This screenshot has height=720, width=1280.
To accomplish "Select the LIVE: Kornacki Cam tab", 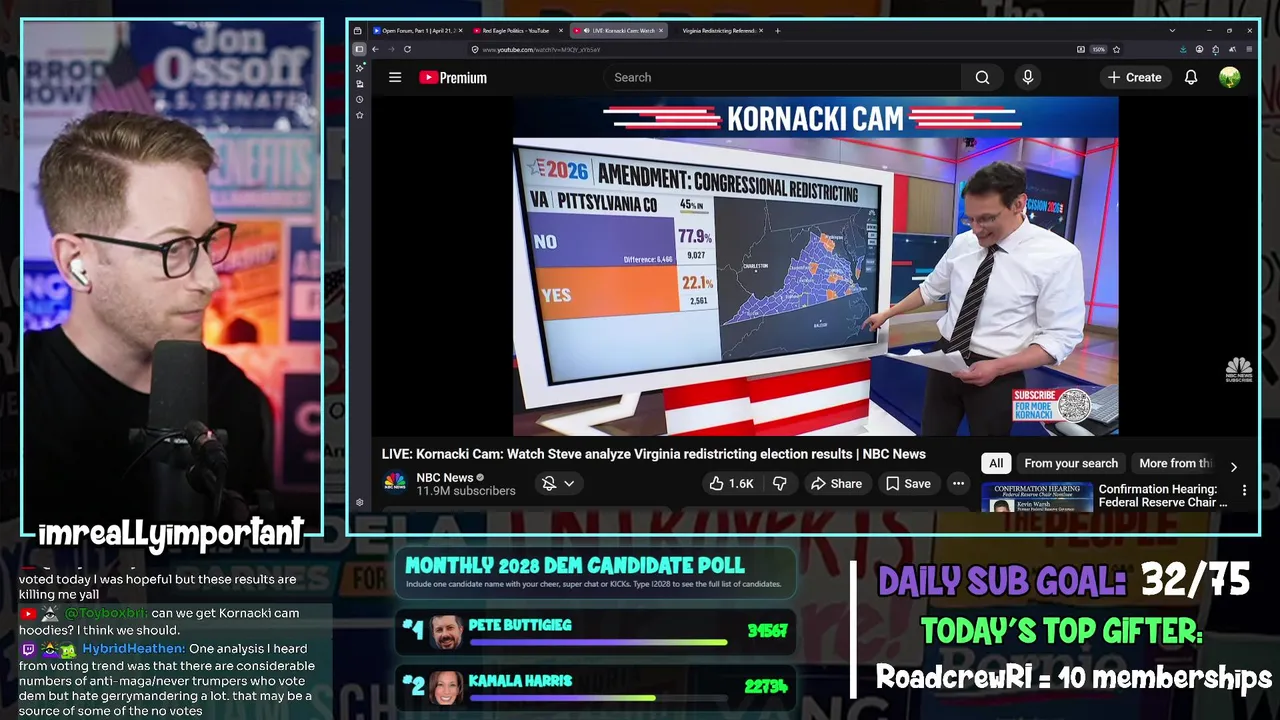I will tap(620, 30).
